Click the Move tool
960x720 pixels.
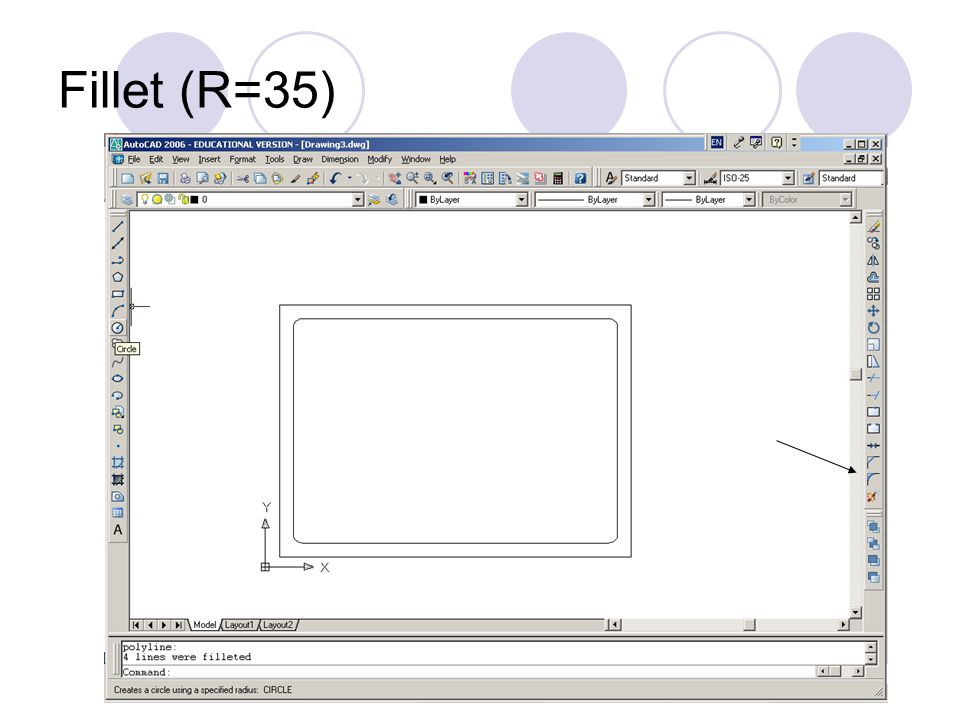[x=874, y=311]
